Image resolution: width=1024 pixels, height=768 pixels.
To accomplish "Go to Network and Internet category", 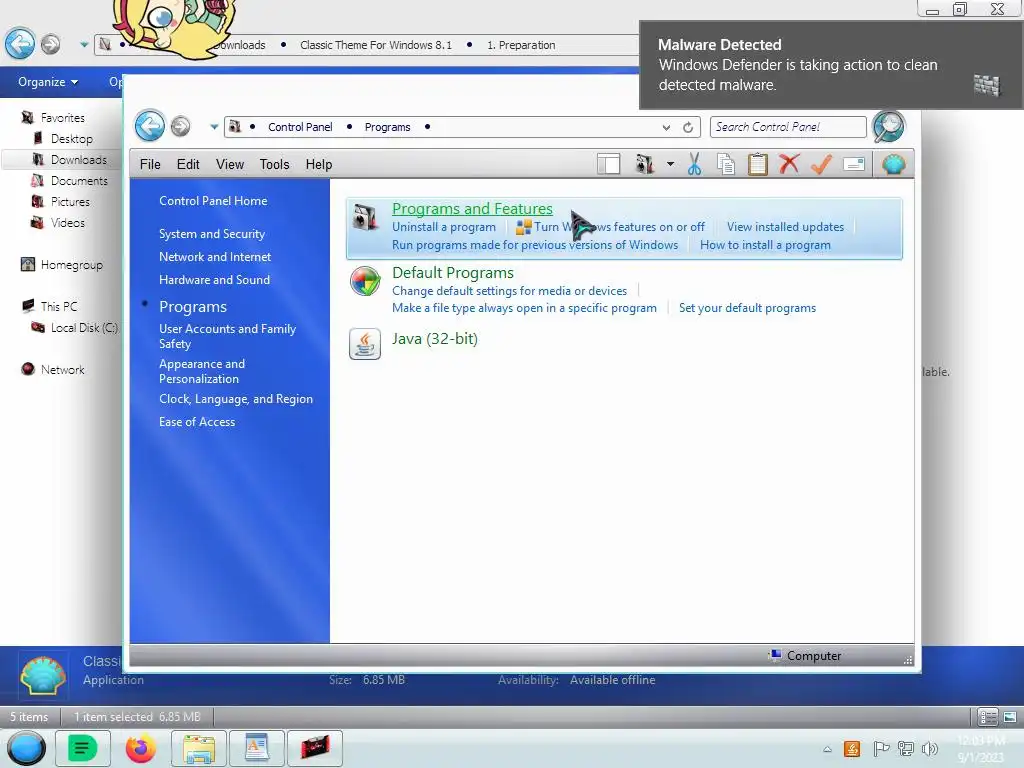I will pos(215,257).
